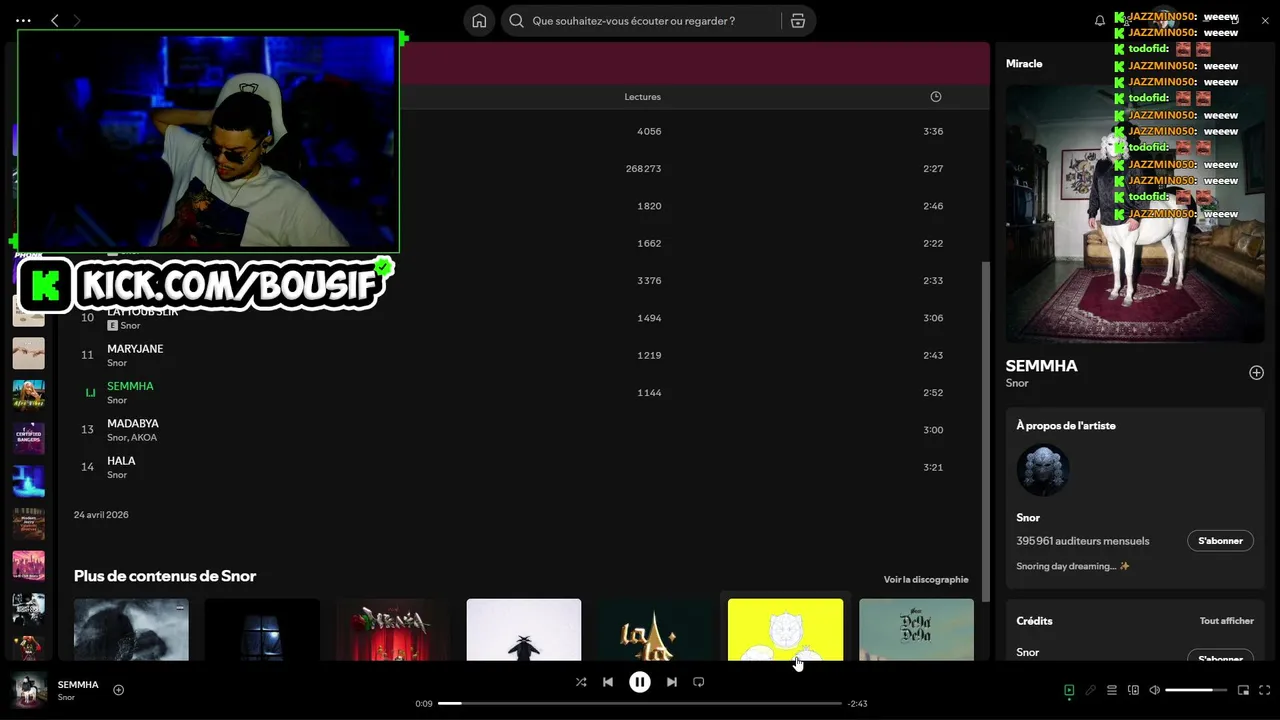
Task: Go forward with the right arrow
Action: [77, 20]
